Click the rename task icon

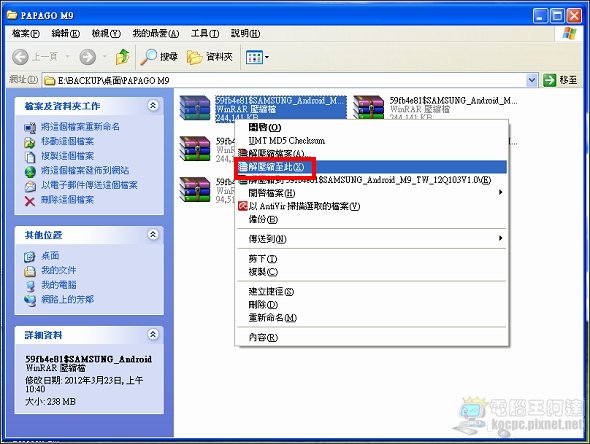pos(30,128)
